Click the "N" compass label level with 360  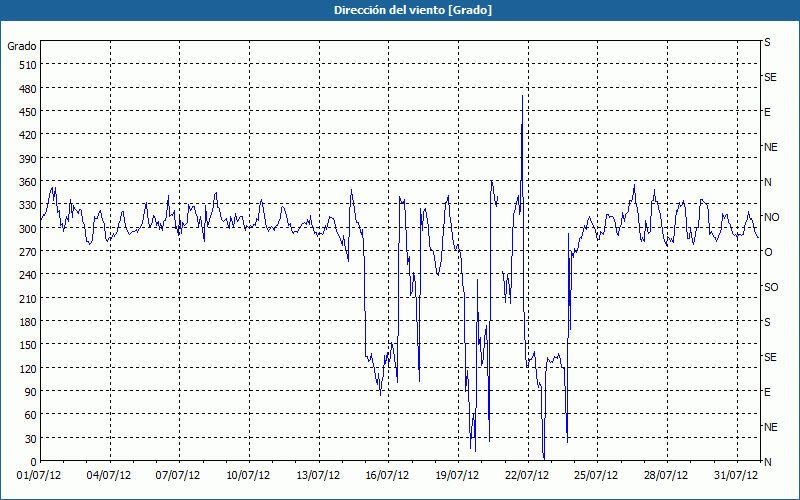coord(768,182)
